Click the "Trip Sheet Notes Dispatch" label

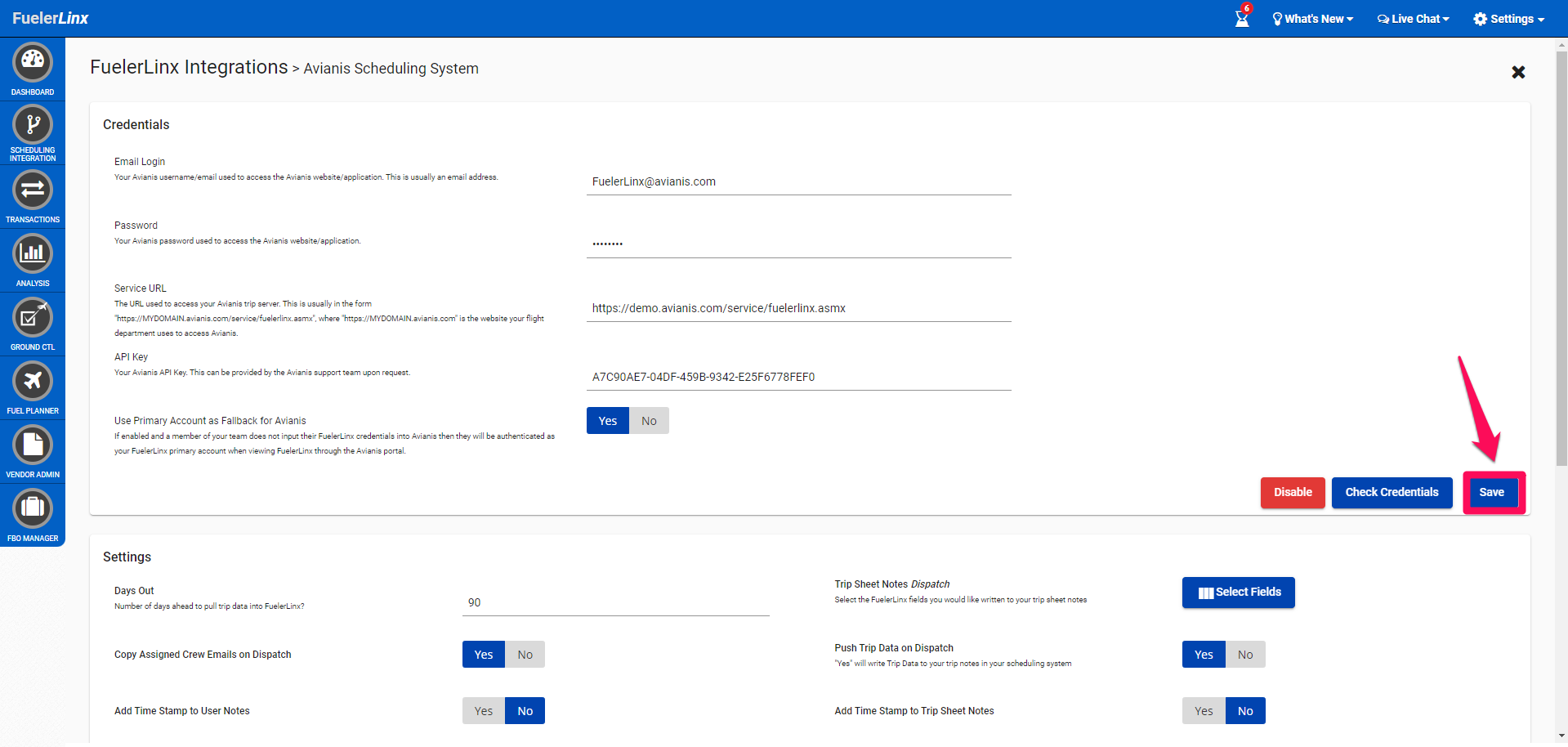892,584
